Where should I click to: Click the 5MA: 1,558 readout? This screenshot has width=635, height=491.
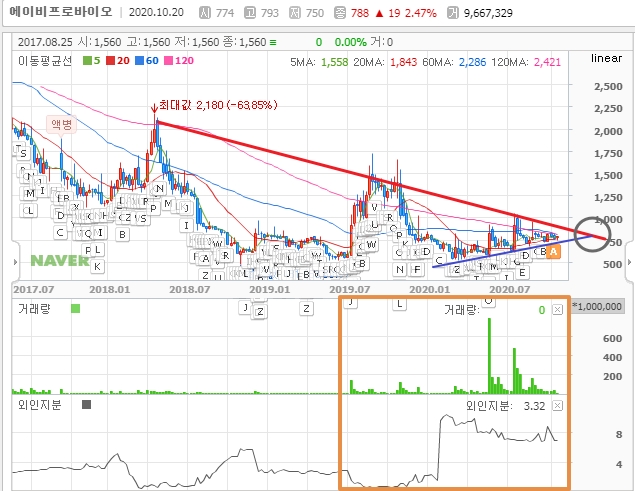[319, 62]
